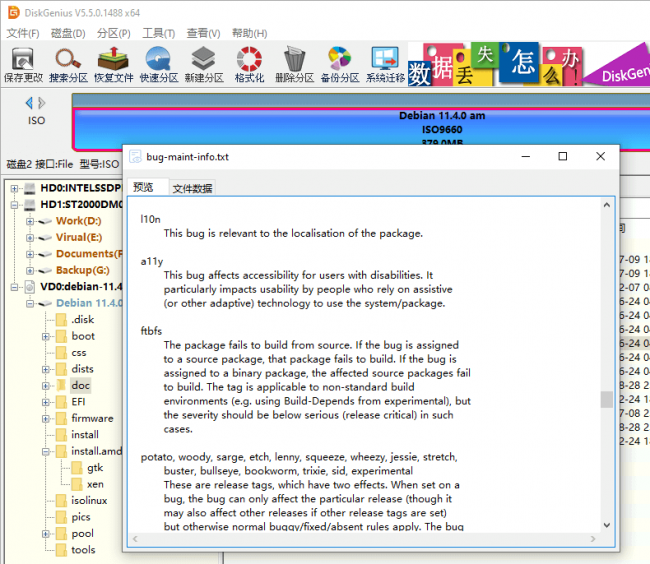Expand the boot folder node
Screen dimensions: 650x564
[x=46, y=336]
